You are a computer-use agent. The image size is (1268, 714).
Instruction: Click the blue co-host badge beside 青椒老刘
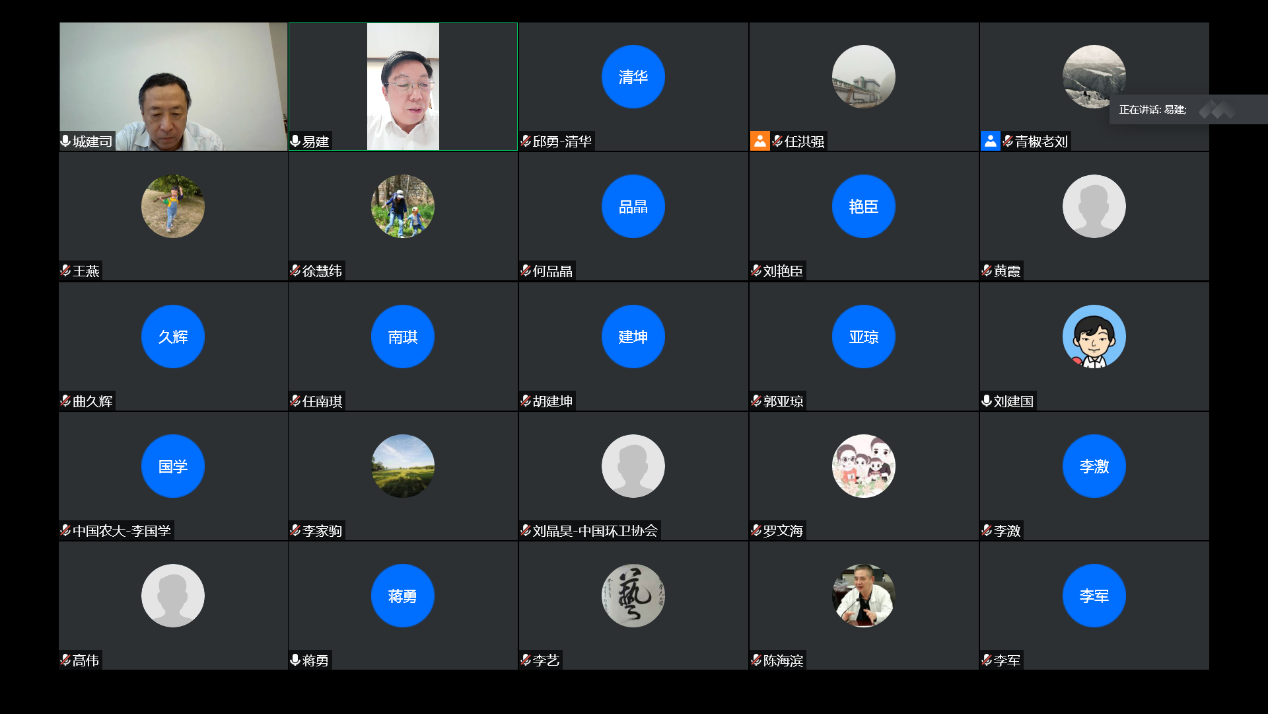pyautogui.click(x=990, y=141)
